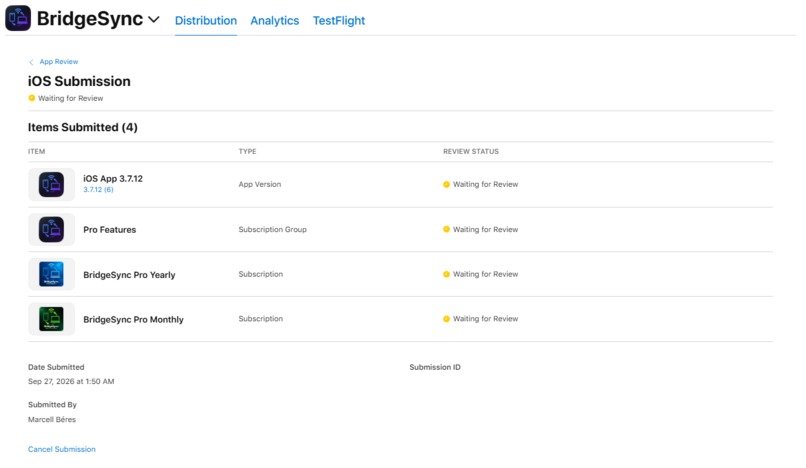The width and height of the screenshot is (806, 468).
Task: Click the ITEM column header
Action: [x=36, y=151]
